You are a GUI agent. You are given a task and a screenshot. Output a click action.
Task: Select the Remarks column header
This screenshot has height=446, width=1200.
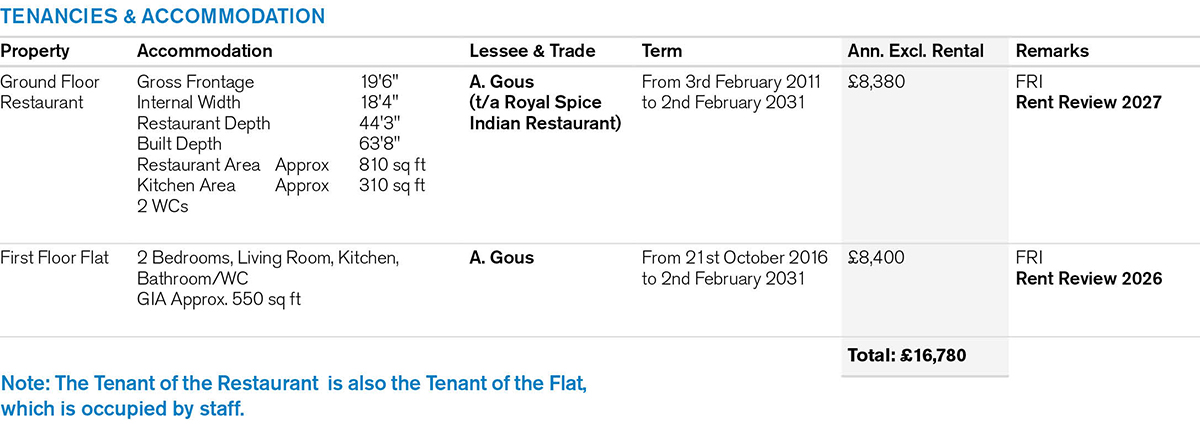click(x=1052, y=51)
